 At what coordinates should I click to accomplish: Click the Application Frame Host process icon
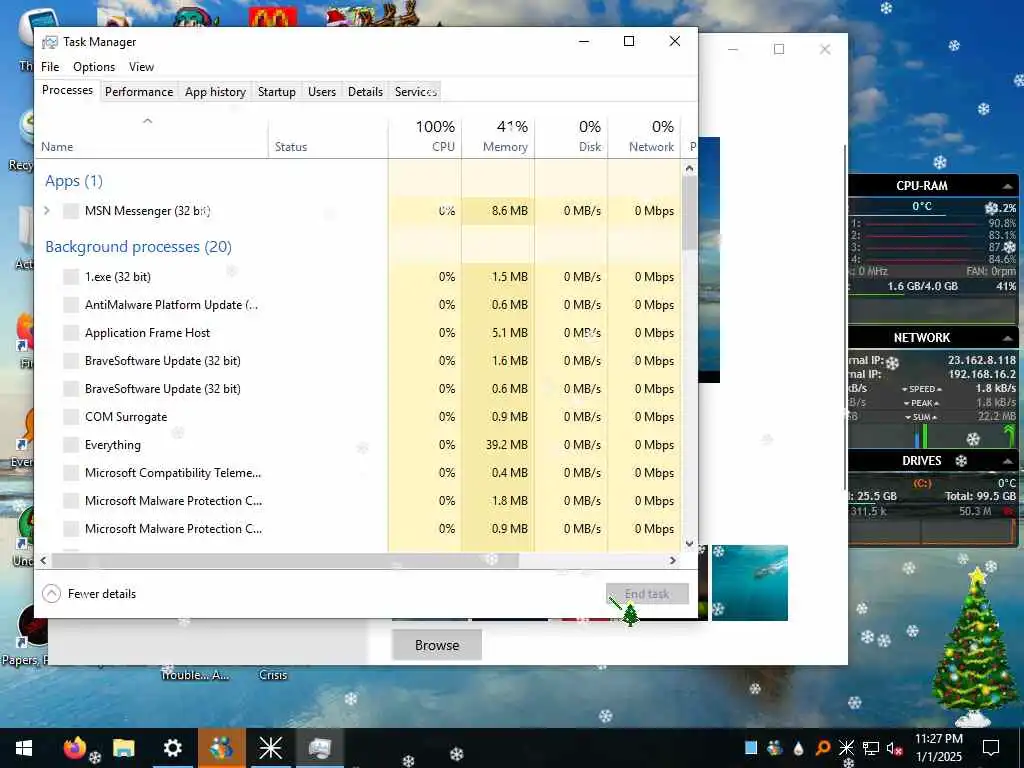click(71, 333)
